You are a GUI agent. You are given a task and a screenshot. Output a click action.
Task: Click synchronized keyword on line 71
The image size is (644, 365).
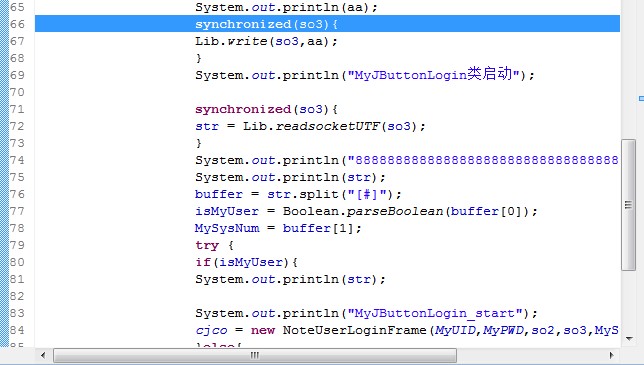[x=243, y=110]
